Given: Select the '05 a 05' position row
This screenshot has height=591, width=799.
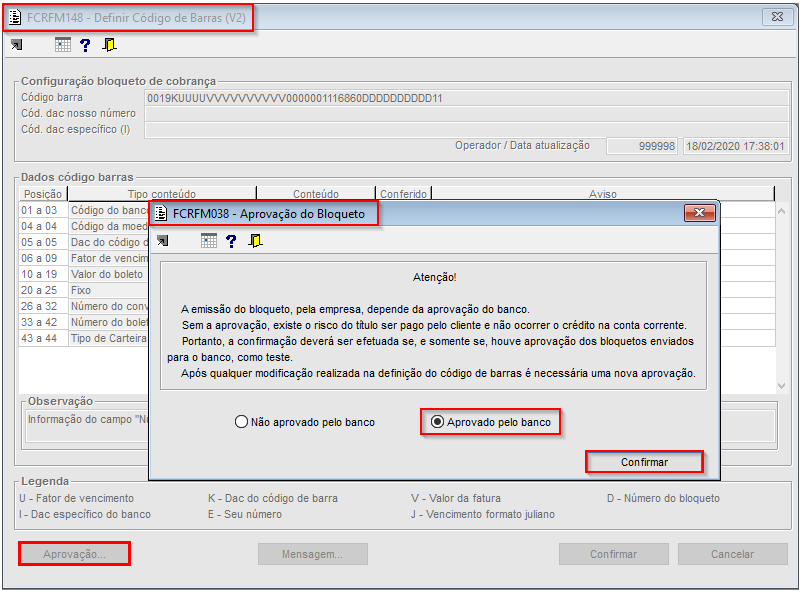Looking at the screenshot, I should [43, 242].
